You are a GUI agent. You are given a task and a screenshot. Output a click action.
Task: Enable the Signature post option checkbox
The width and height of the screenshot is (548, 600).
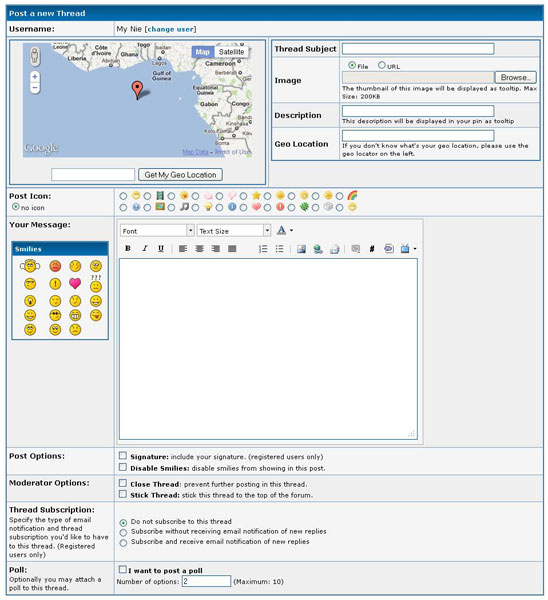click(x=122, y=455)
